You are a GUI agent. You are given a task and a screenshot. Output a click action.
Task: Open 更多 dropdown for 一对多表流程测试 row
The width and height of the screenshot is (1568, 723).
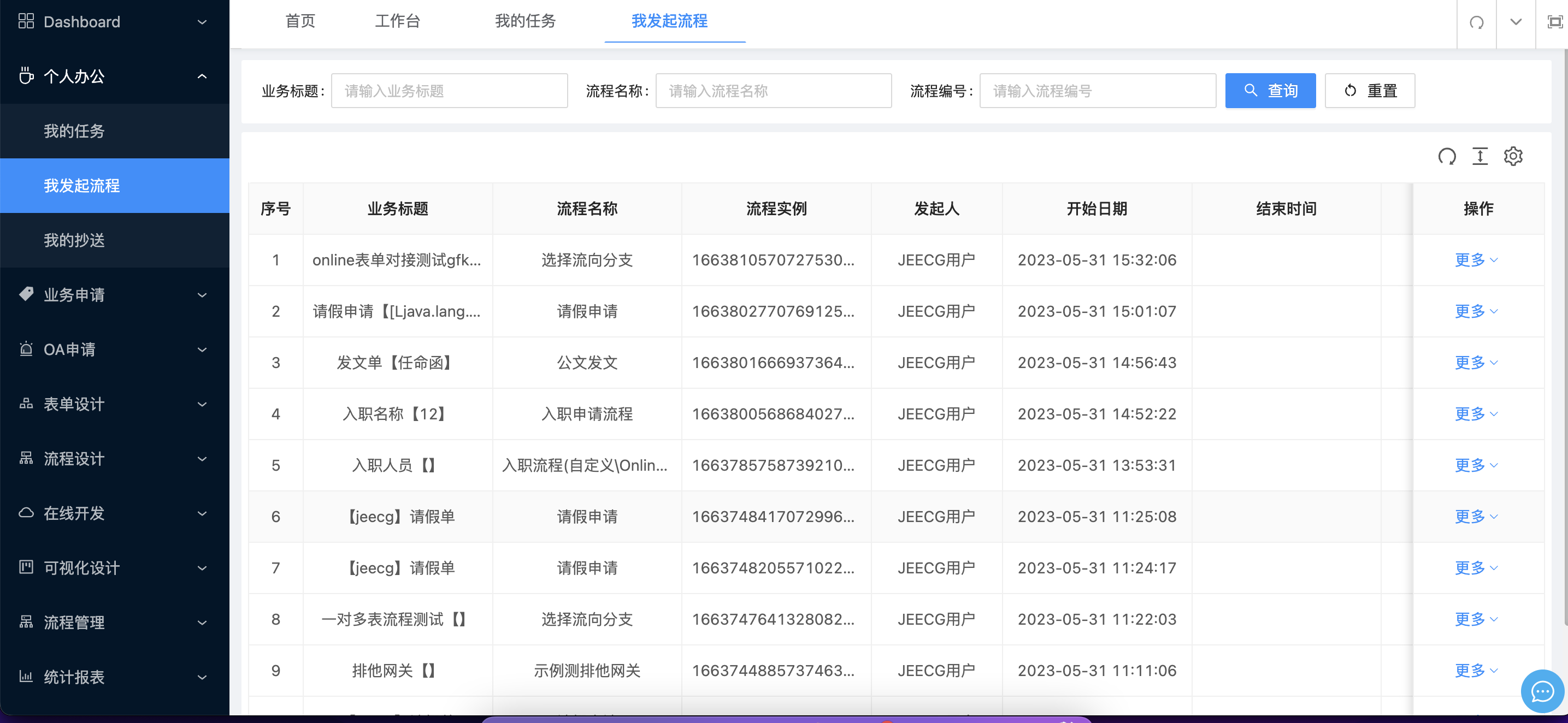click(1476, 619)
